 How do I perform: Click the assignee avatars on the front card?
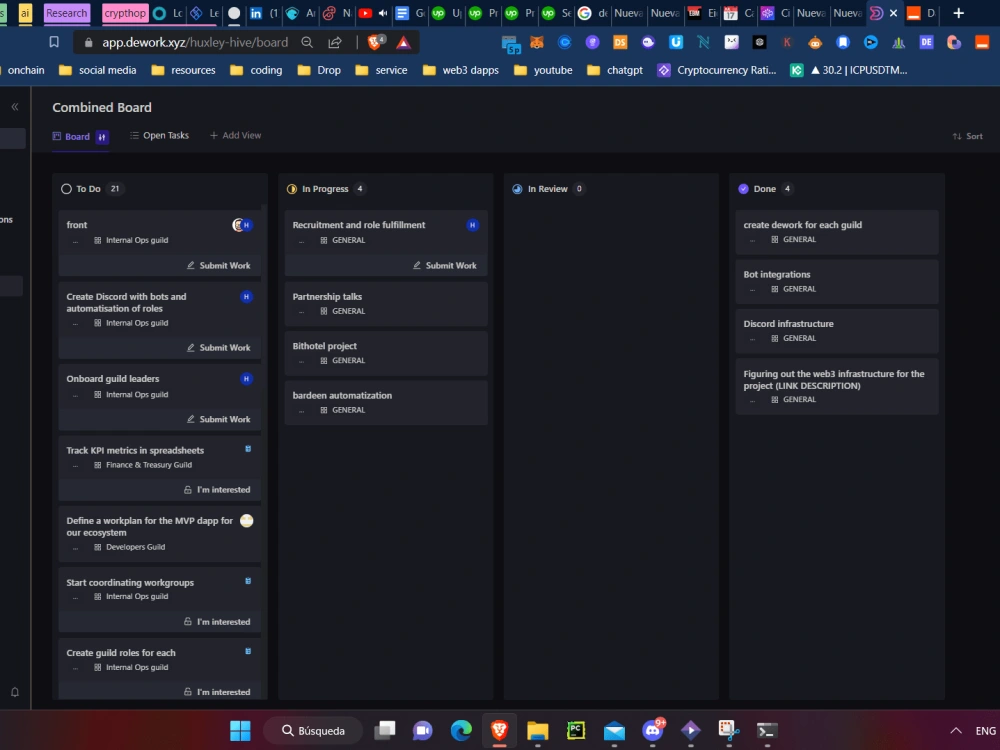click(242, 224)
